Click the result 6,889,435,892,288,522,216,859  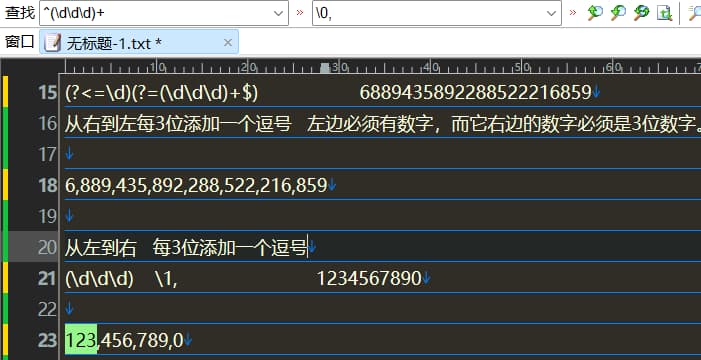pos(196,185)
